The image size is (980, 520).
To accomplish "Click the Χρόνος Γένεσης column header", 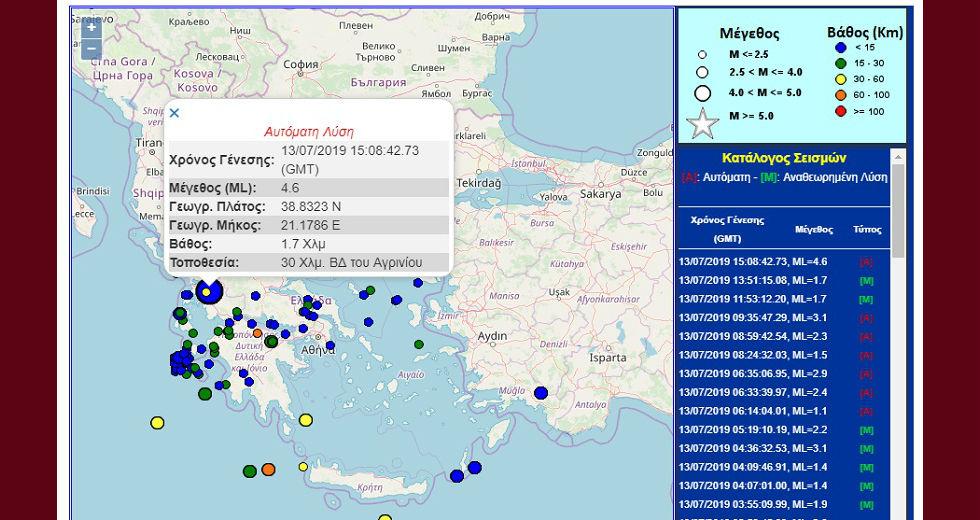I will (x=727, y=229).
